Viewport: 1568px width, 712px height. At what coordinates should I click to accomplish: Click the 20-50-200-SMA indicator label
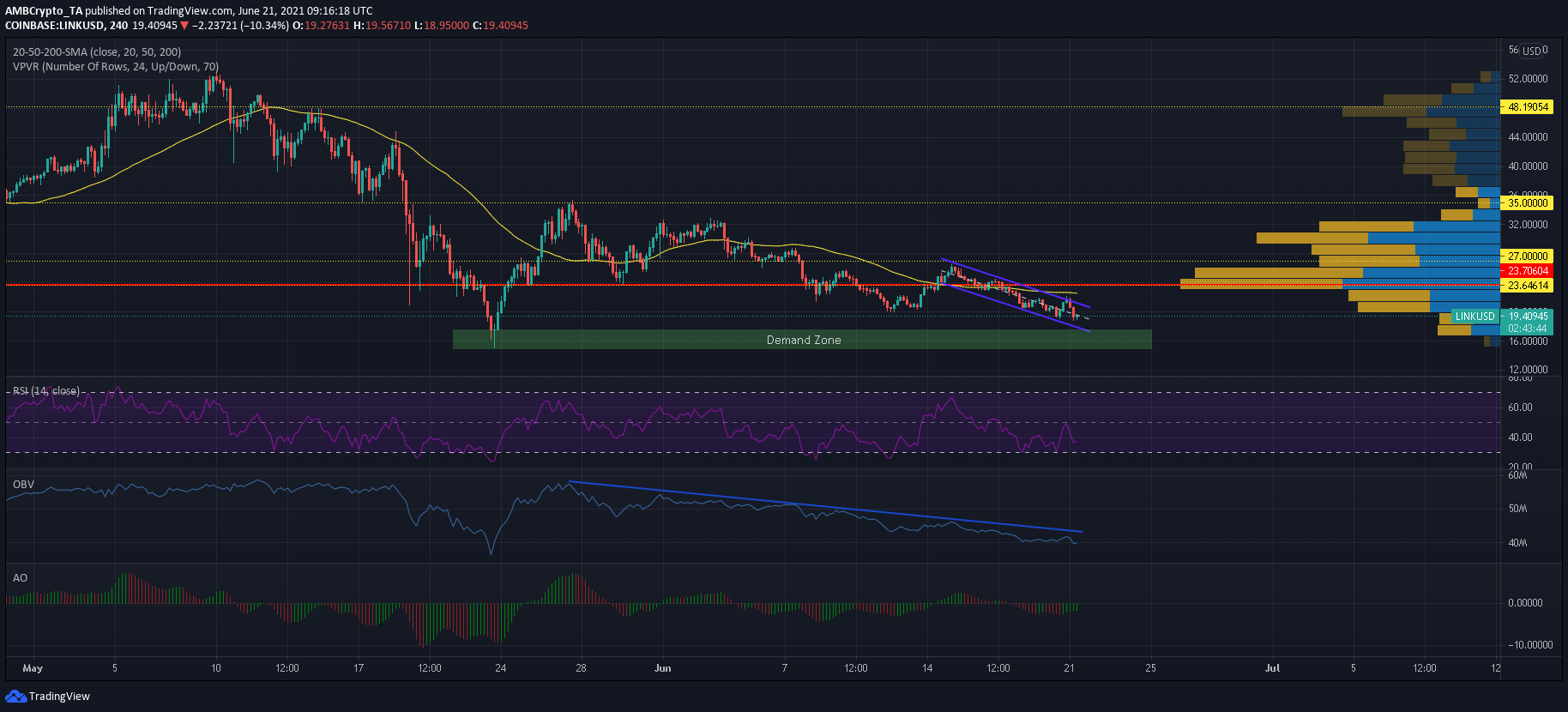click(97, 52)
